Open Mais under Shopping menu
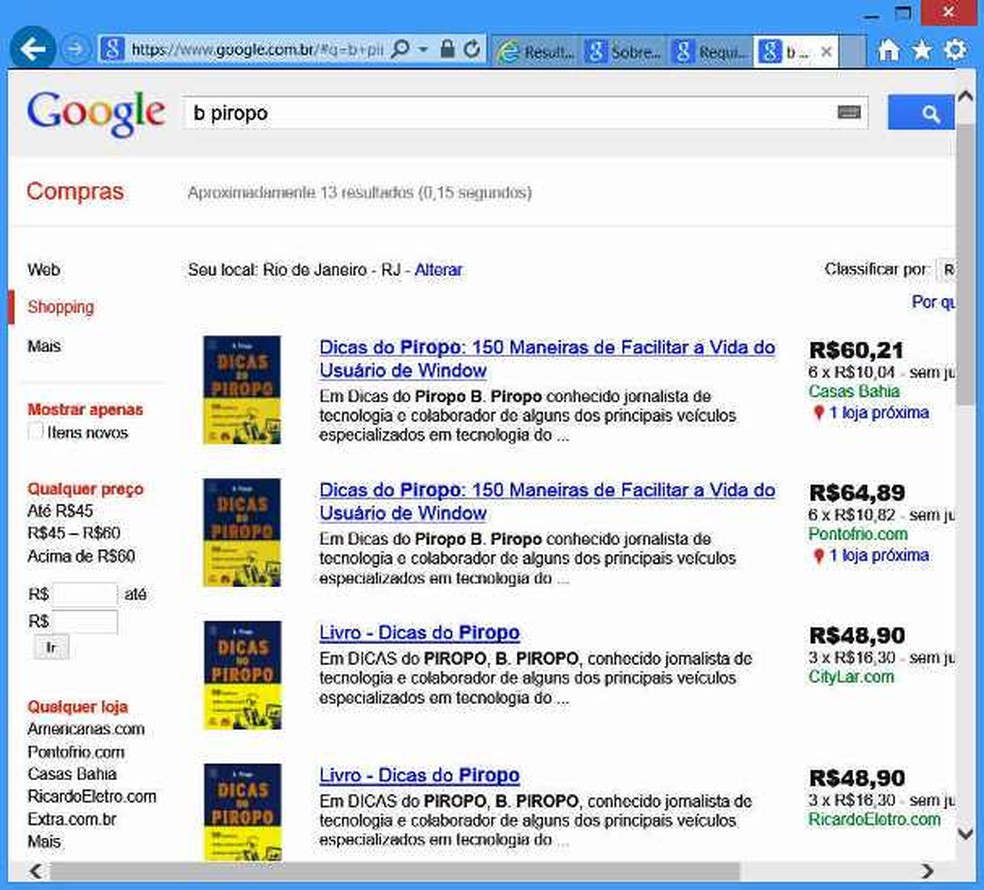Screen dimensions: 984x890 click(44, 346)
